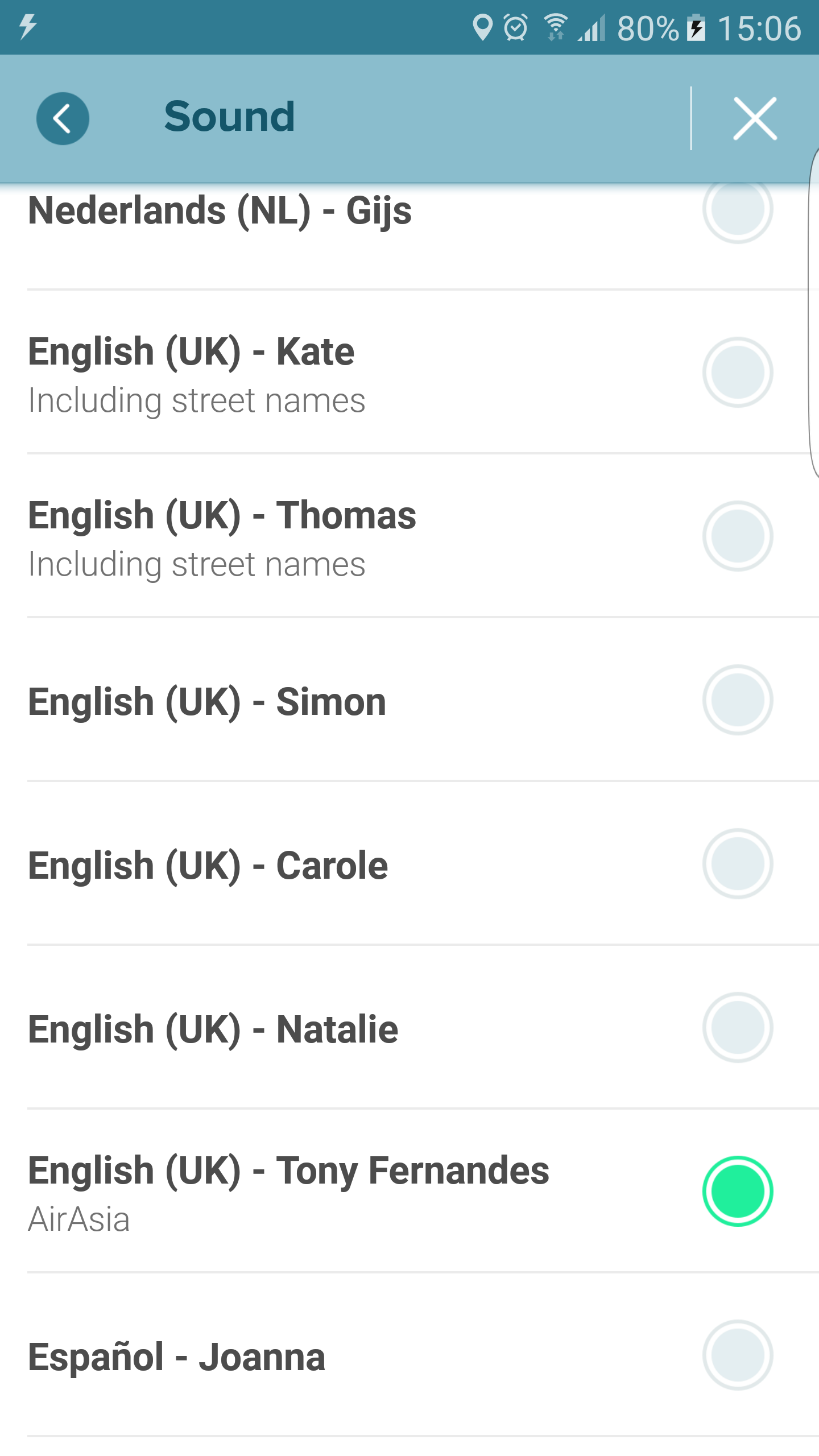Viewport: 819px width, 1456px height.
Task: Tap the battery charging icon
Action: (x=696, y=28)
